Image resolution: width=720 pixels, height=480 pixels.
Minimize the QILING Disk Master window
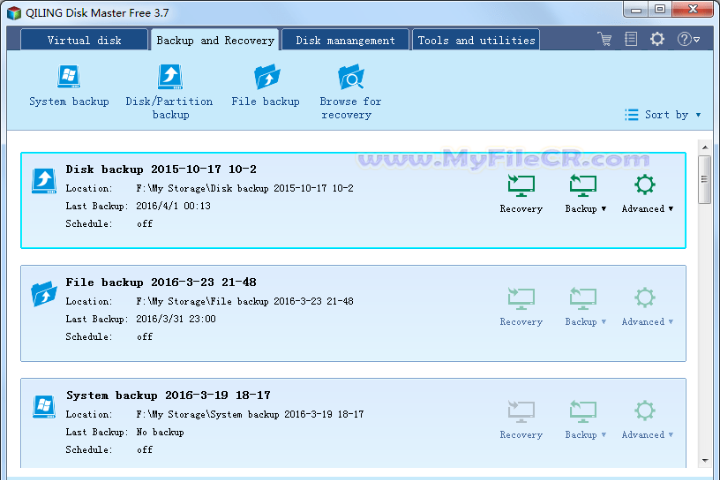pos(636,9)
